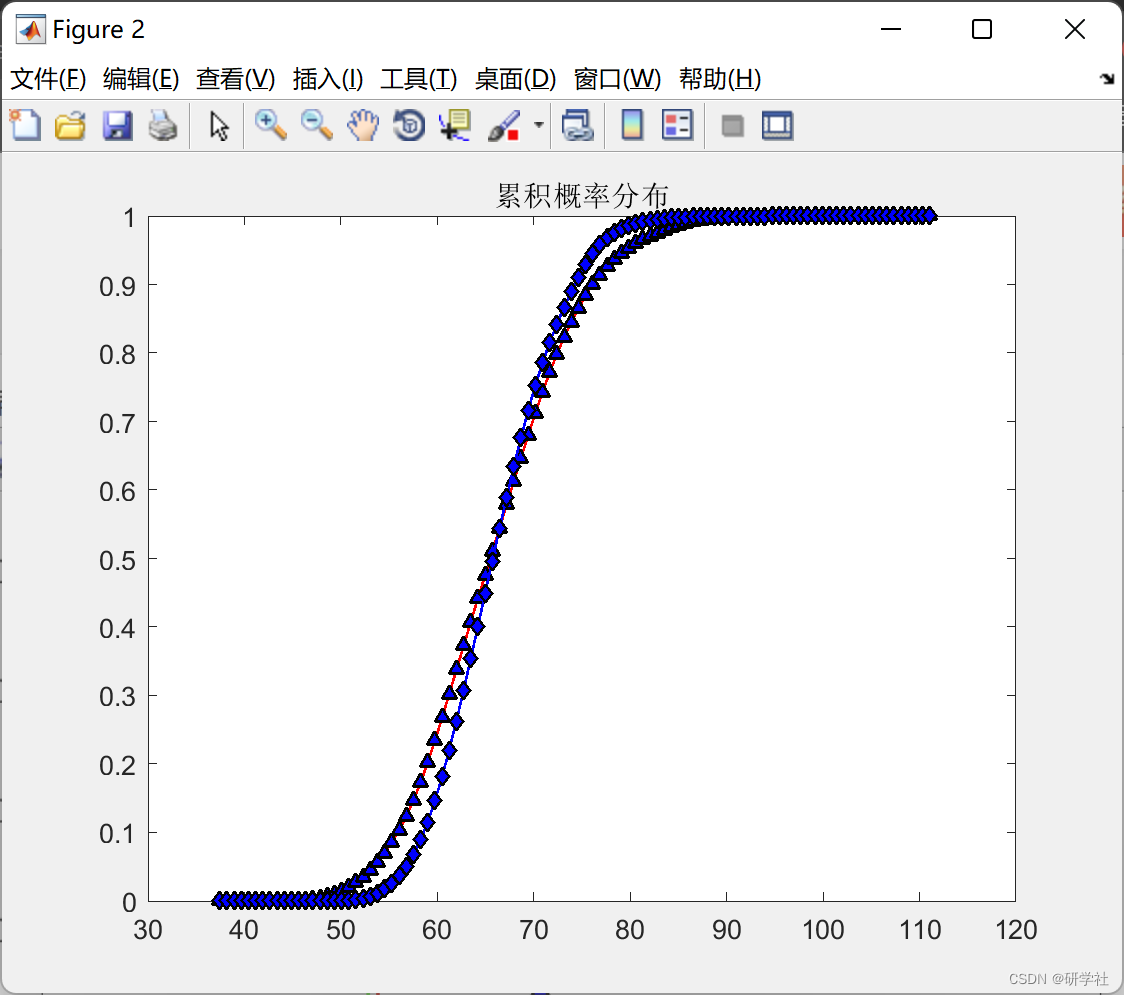Create a new figure

pyautogui.click(x=23, y=125)
